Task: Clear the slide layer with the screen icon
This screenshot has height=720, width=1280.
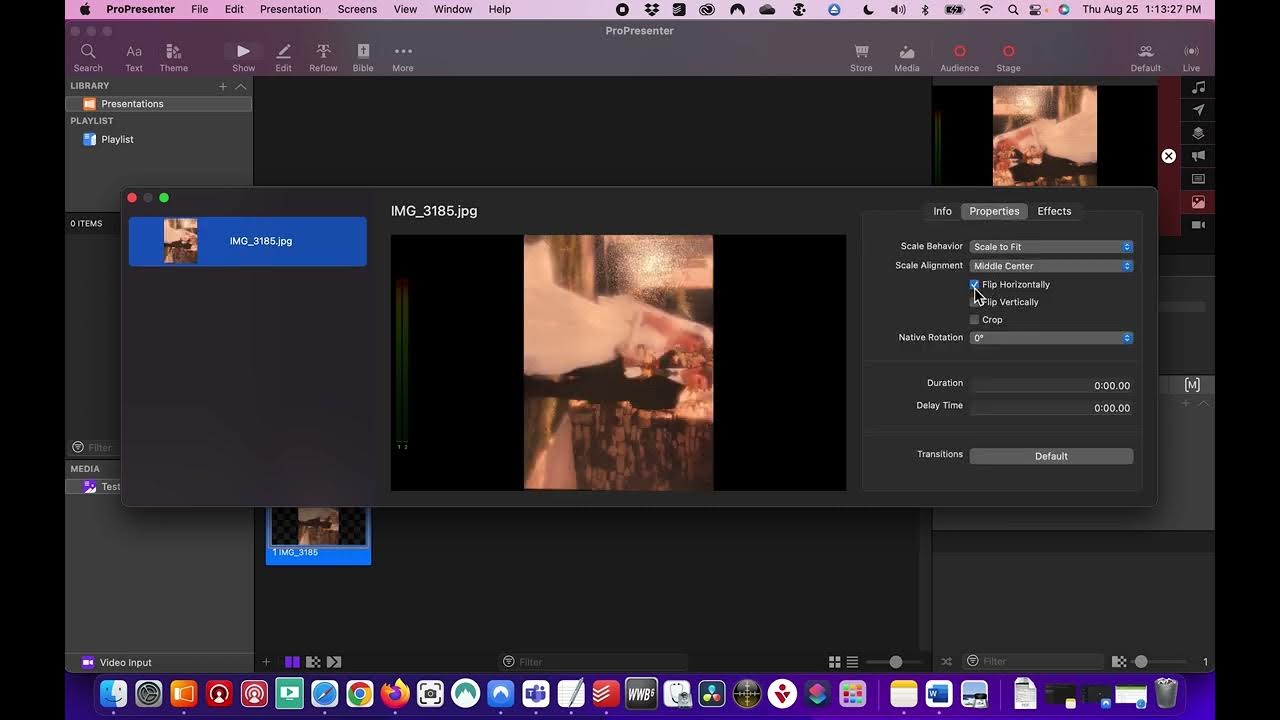Action: pyautogui.click(x=1199, y=179)
